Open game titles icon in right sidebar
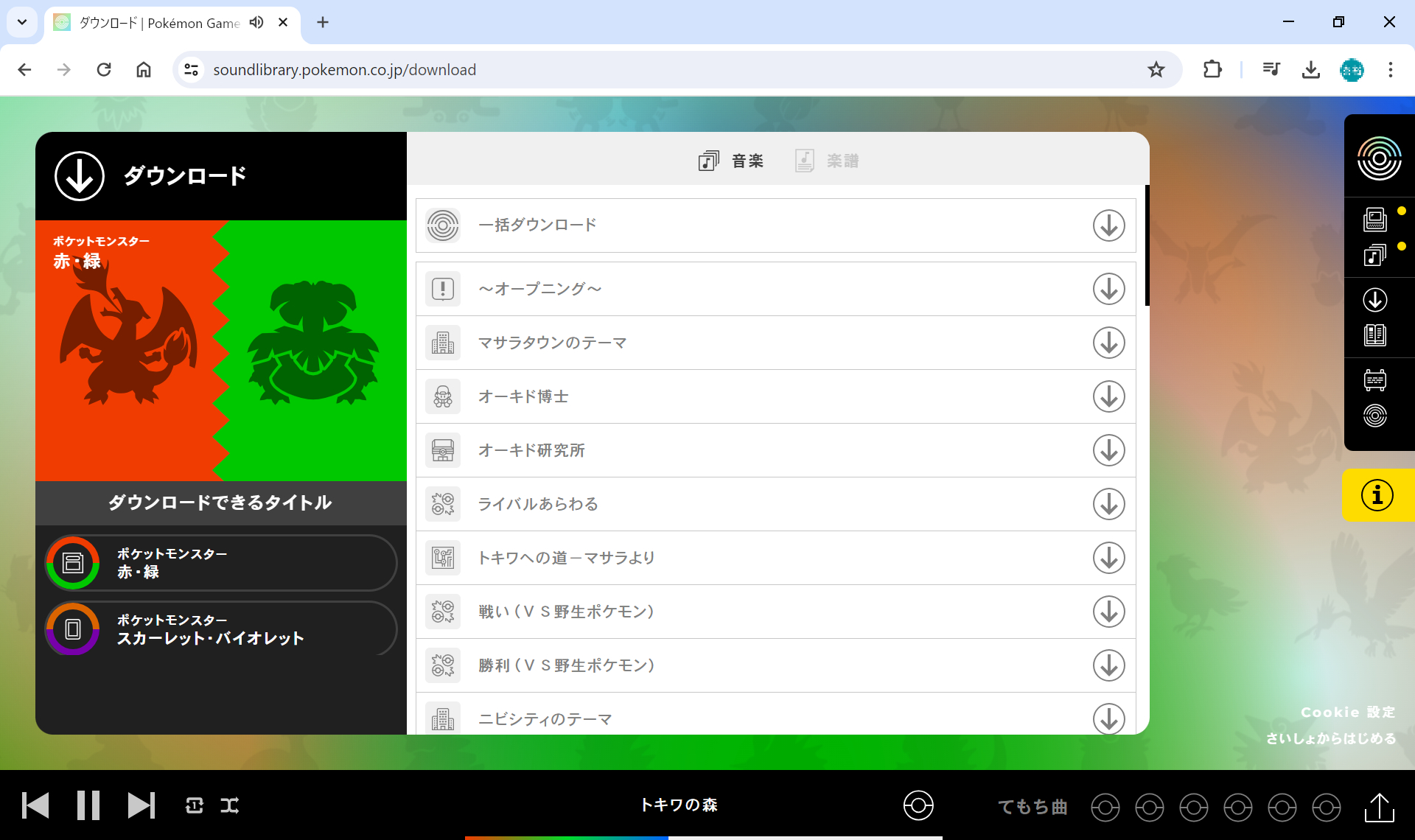This screenshot has height=840, width=1415. click(x=1375, y=220)
